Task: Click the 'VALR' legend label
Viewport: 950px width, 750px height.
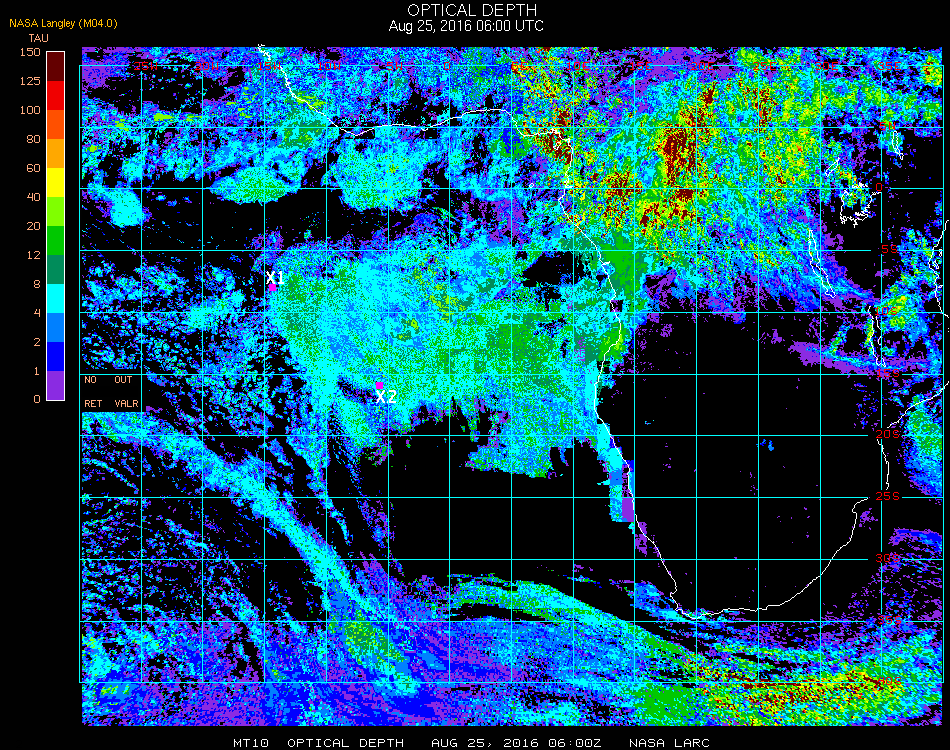Action: [126, 403]
